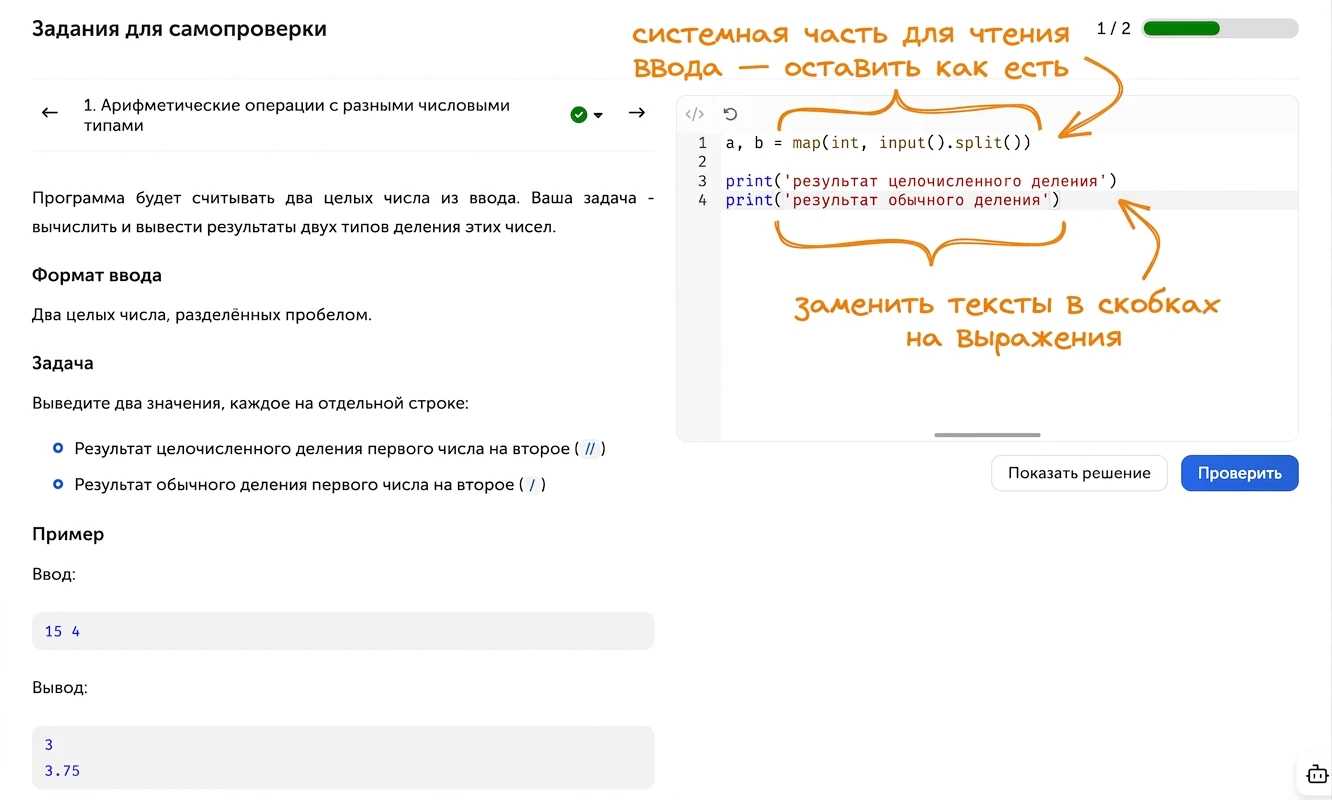This screenshot has width=1332, height=800.
Task: Go to next task with right arrow
Action: (x=636, y=113)
